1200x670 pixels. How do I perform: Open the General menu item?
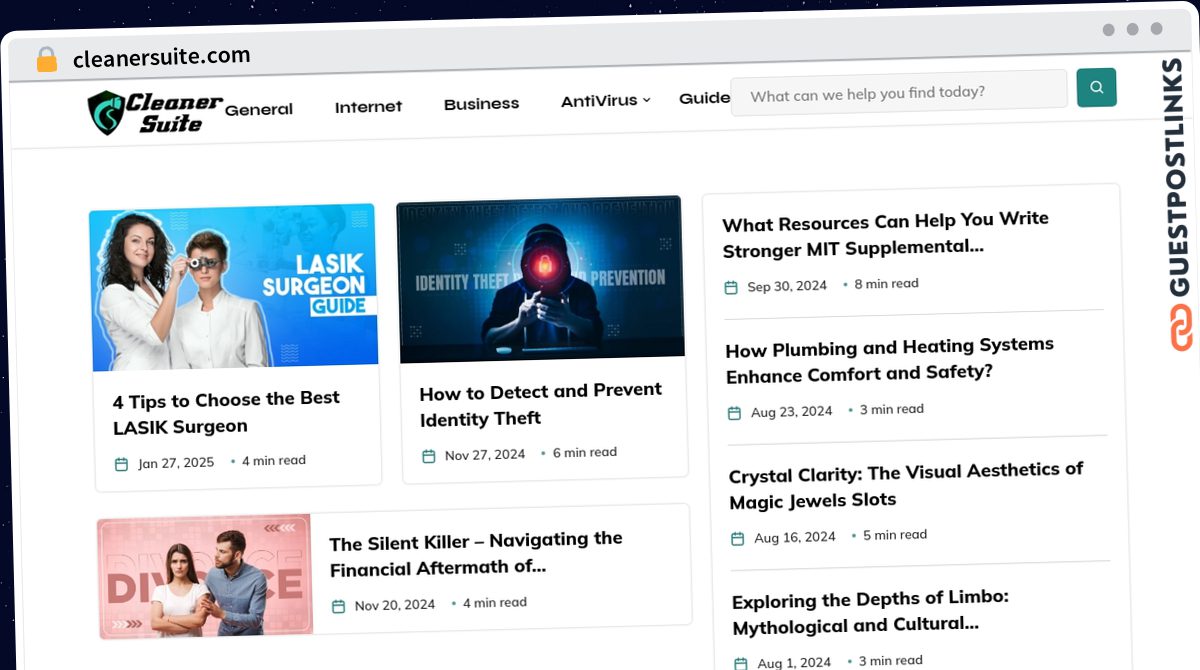tap(259, 109)
